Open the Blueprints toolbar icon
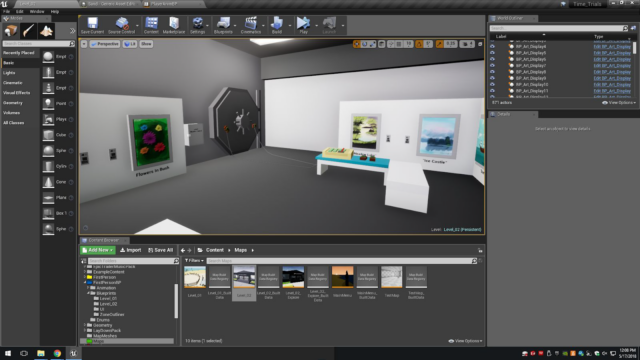Viewport: 640px width, 360px height. (223, 25)
